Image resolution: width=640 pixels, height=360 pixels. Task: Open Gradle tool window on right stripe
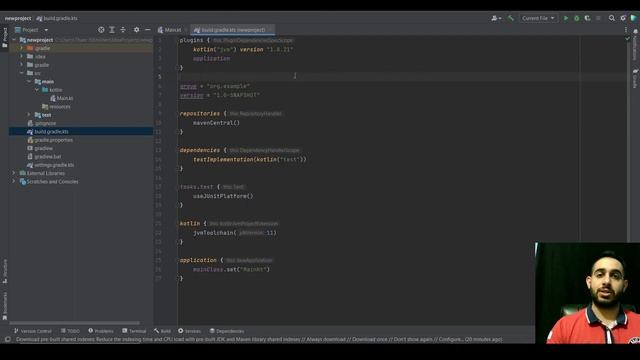click(x=635, y=78)
